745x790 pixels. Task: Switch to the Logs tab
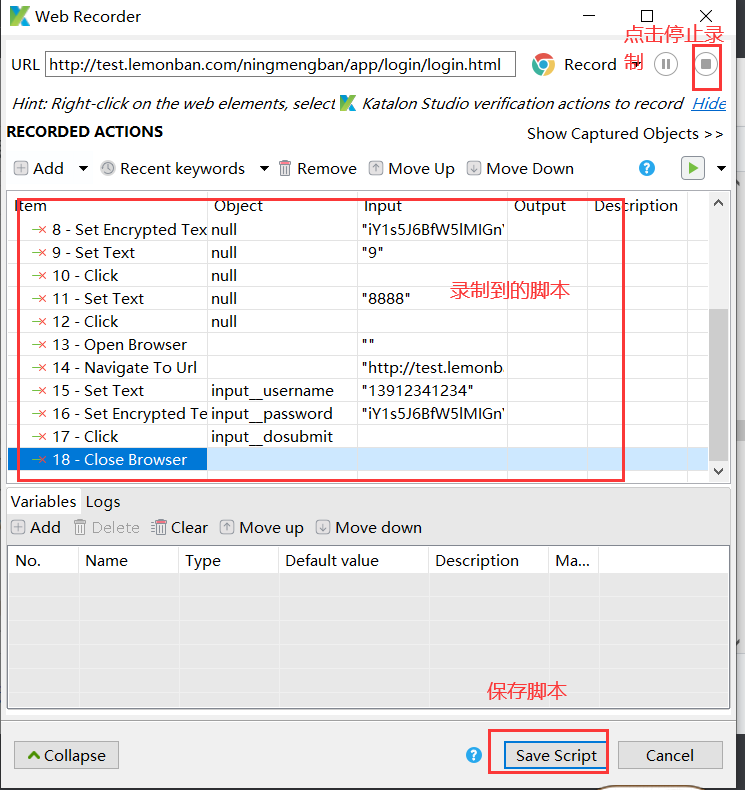pos(103,501)
